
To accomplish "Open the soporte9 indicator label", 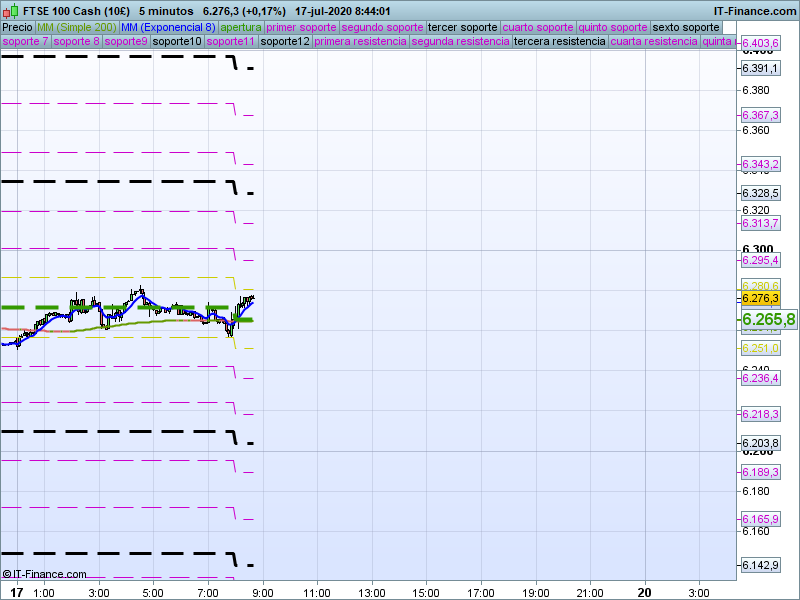I will pos(126,41).
